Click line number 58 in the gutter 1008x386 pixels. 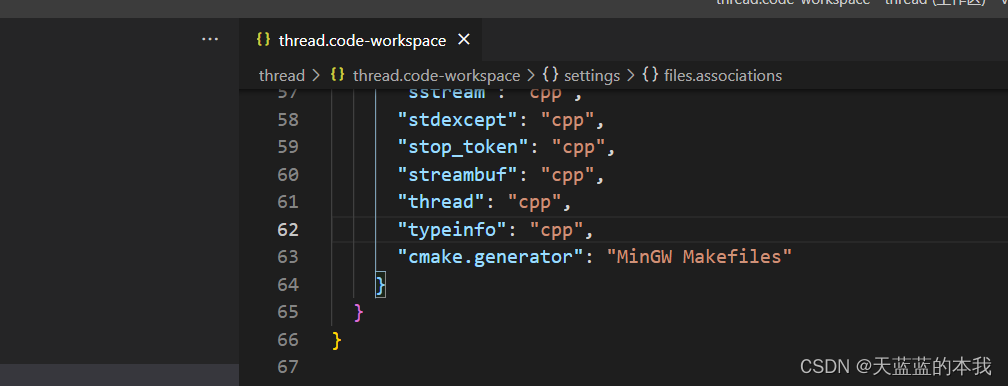coord(288,120)
